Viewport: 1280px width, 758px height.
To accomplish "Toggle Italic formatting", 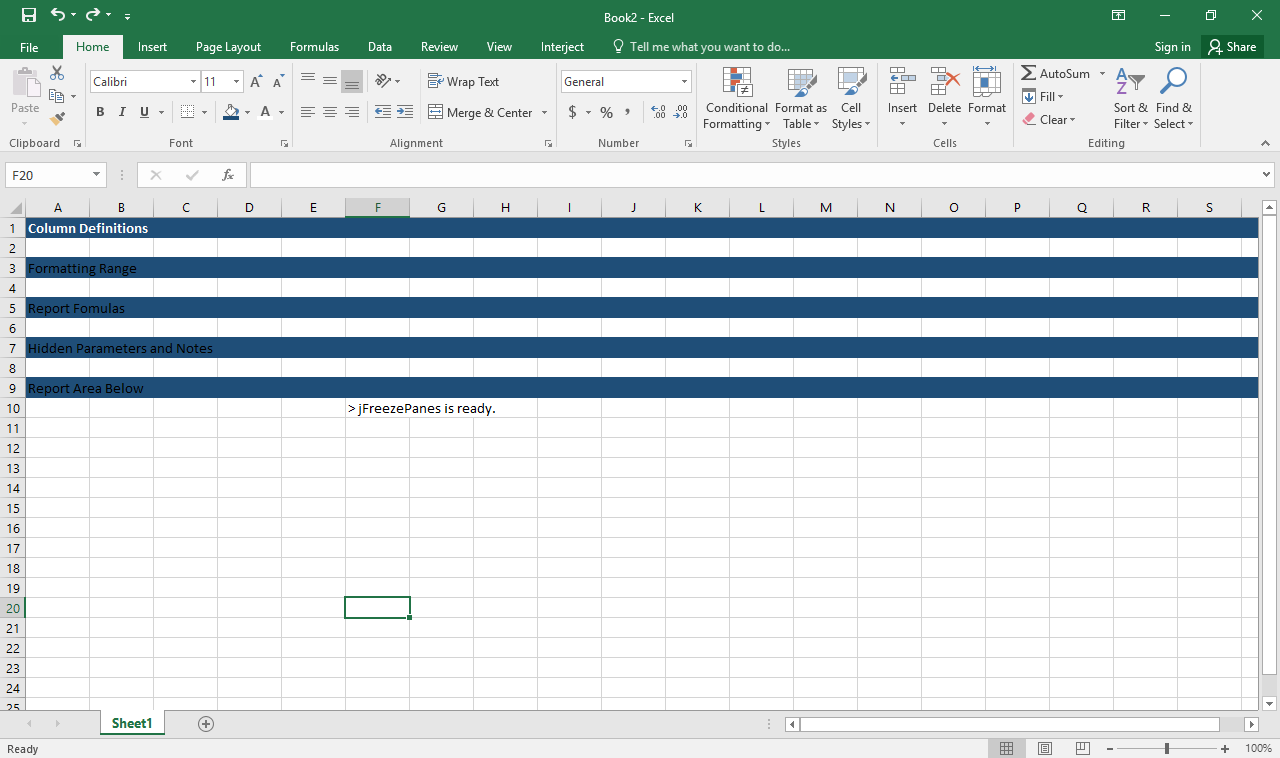I will pyautogui.click(x=122, y=112).
